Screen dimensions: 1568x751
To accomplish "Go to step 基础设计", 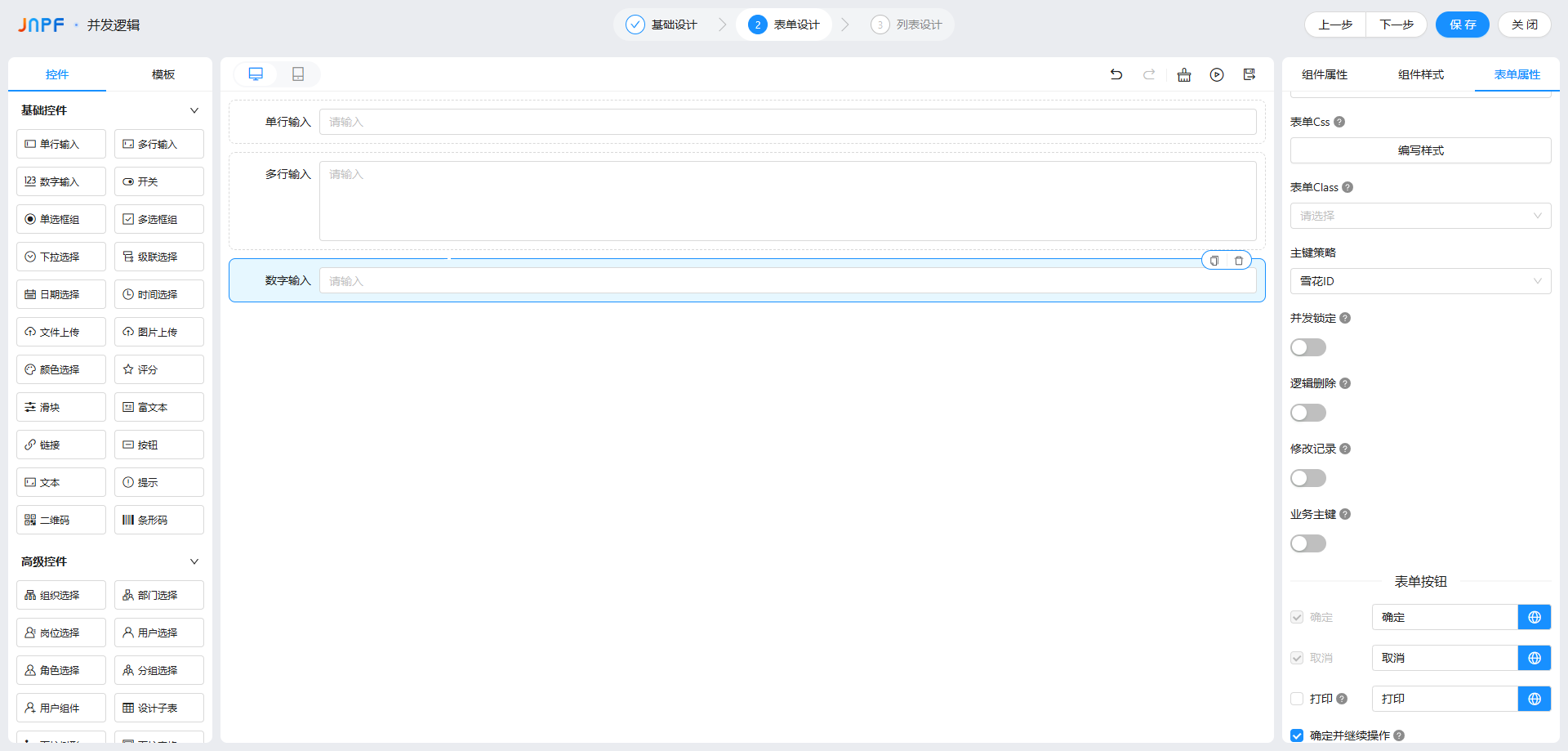I will pyautogui.click(x=661, y=25).
